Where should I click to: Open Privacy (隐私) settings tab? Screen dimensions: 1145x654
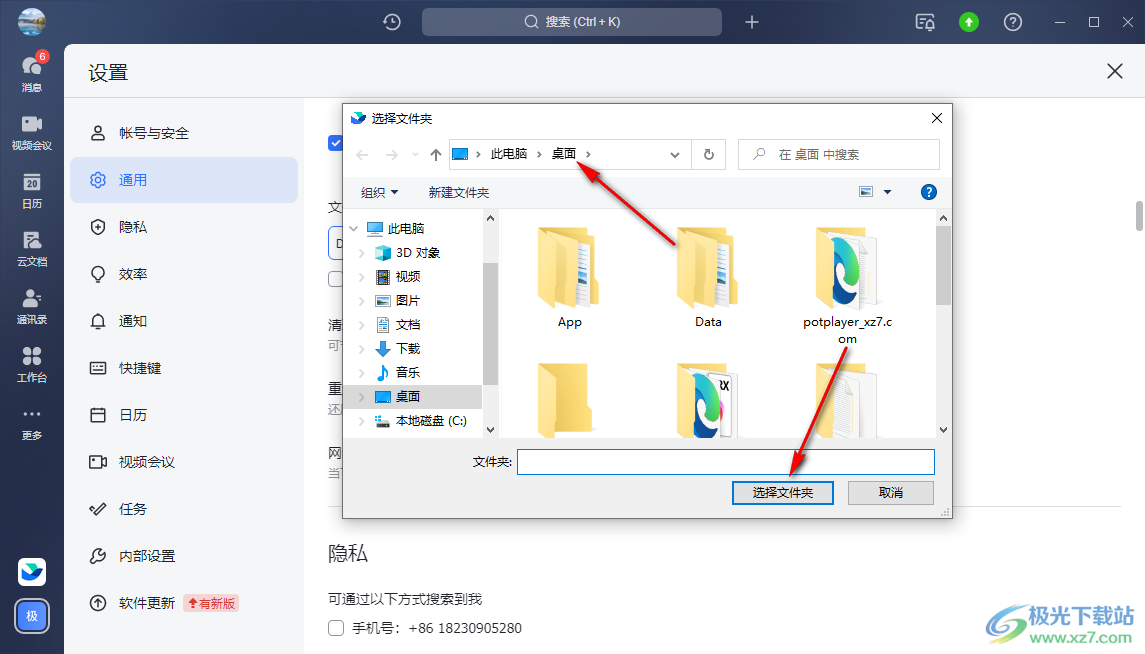[184, 227]
